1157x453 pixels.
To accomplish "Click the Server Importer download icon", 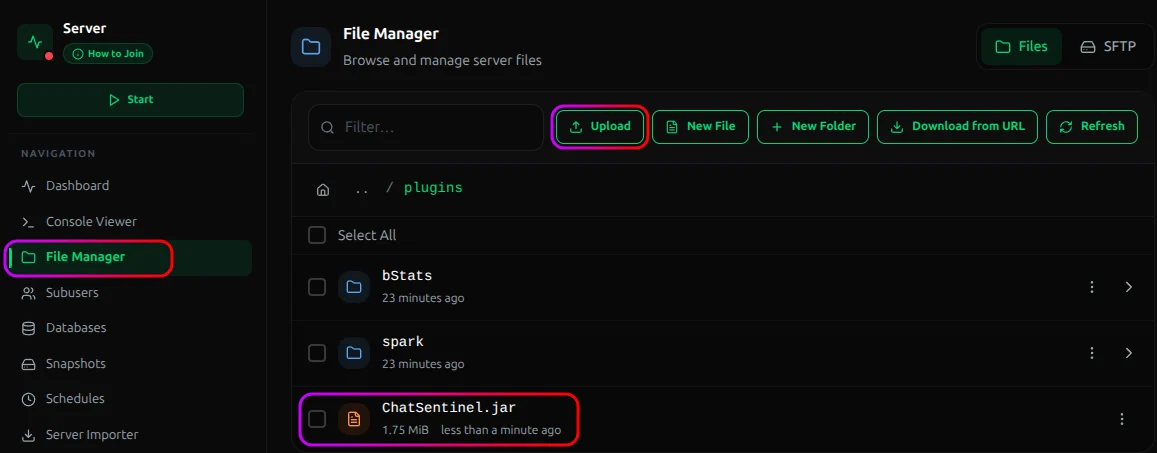I will click(28, 435).
